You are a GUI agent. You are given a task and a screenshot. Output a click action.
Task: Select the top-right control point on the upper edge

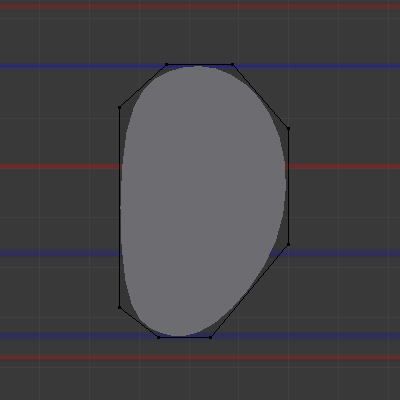[x=233, y=64]
